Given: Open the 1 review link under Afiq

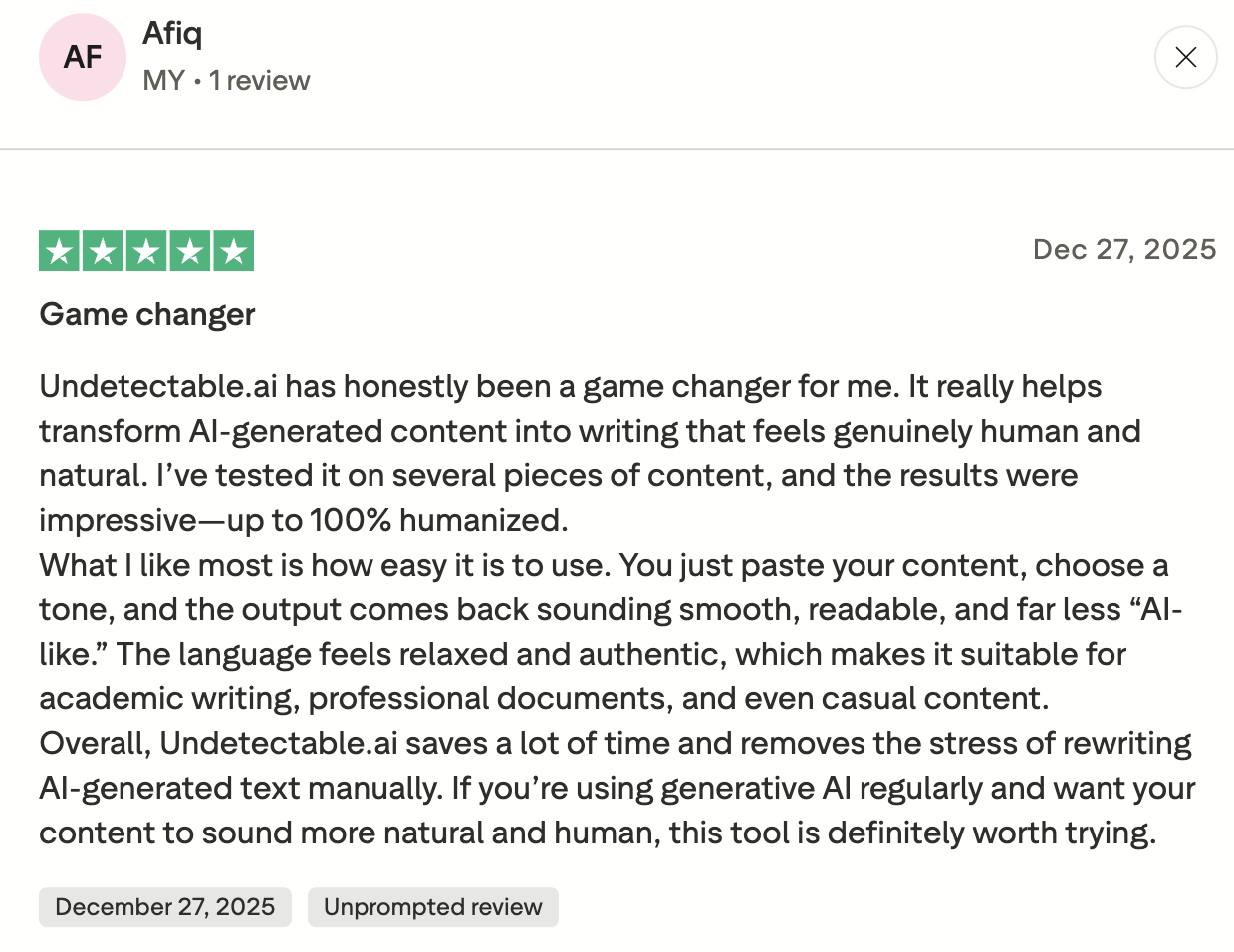Looking at the screenshot, I should coord(260,81).
